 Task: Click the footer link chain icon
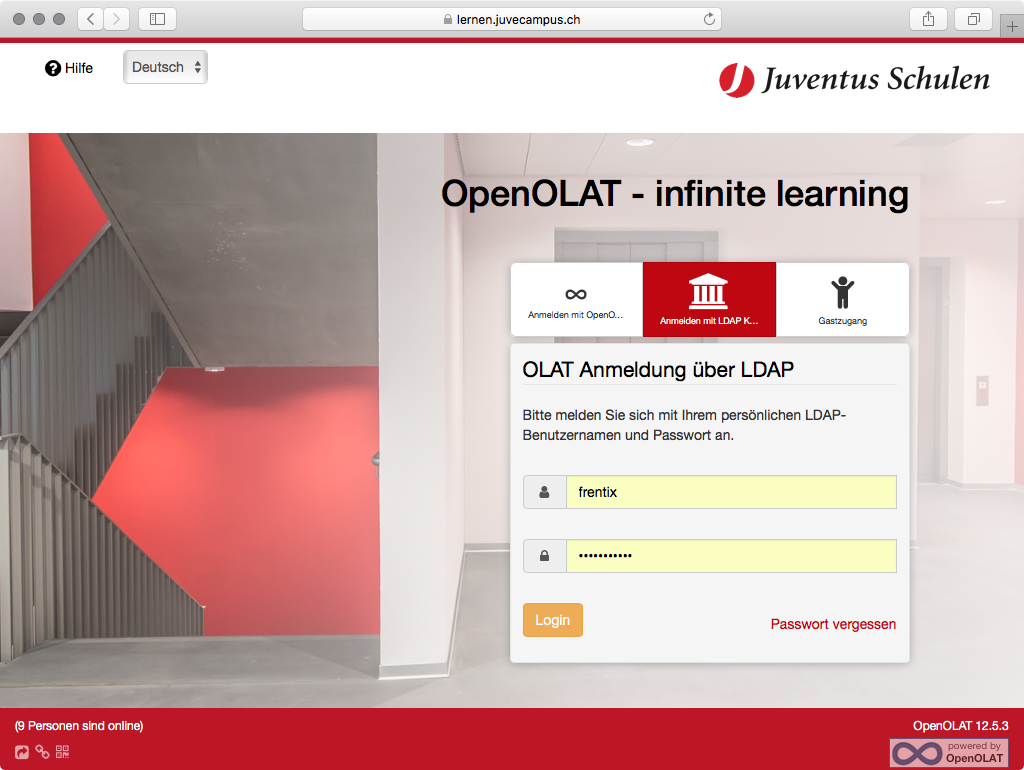click(42, 752)
